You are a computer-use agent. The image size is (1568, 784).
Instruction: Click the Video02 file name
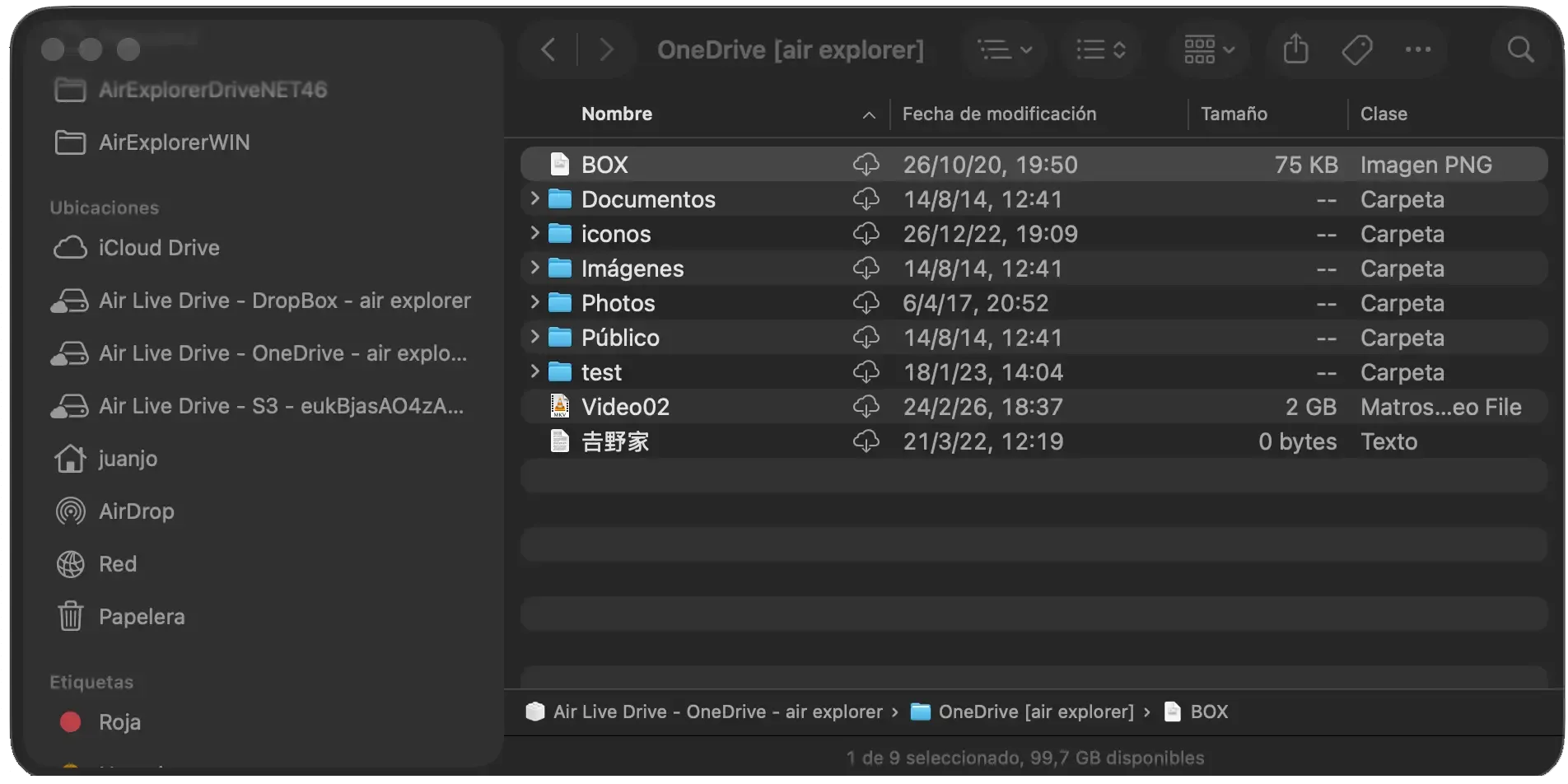coord(625,407)
